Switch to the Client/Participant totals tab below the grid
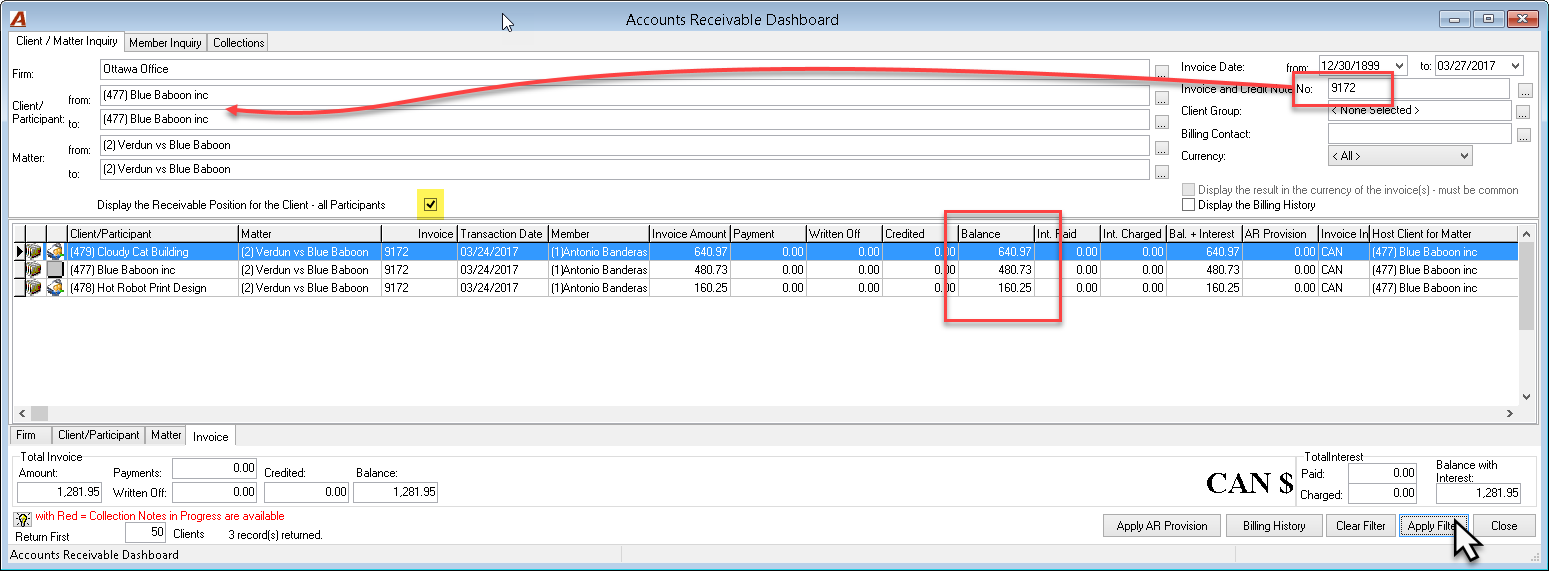 (x=98, y=435)
